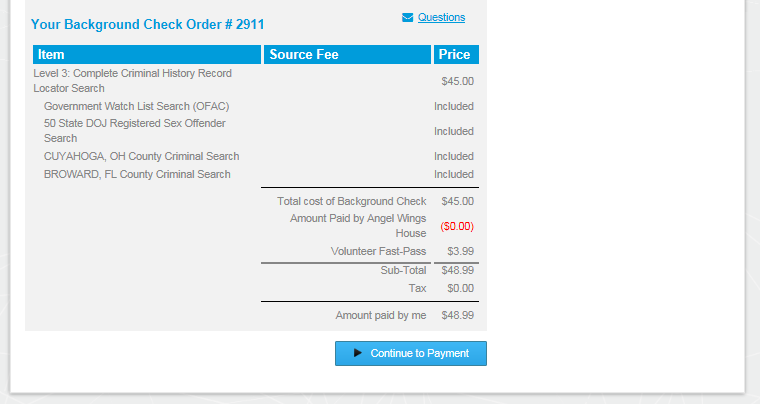Select the Item column header
Image resolution: width=760 pixels, height=404 pixels.
[51, 55]
